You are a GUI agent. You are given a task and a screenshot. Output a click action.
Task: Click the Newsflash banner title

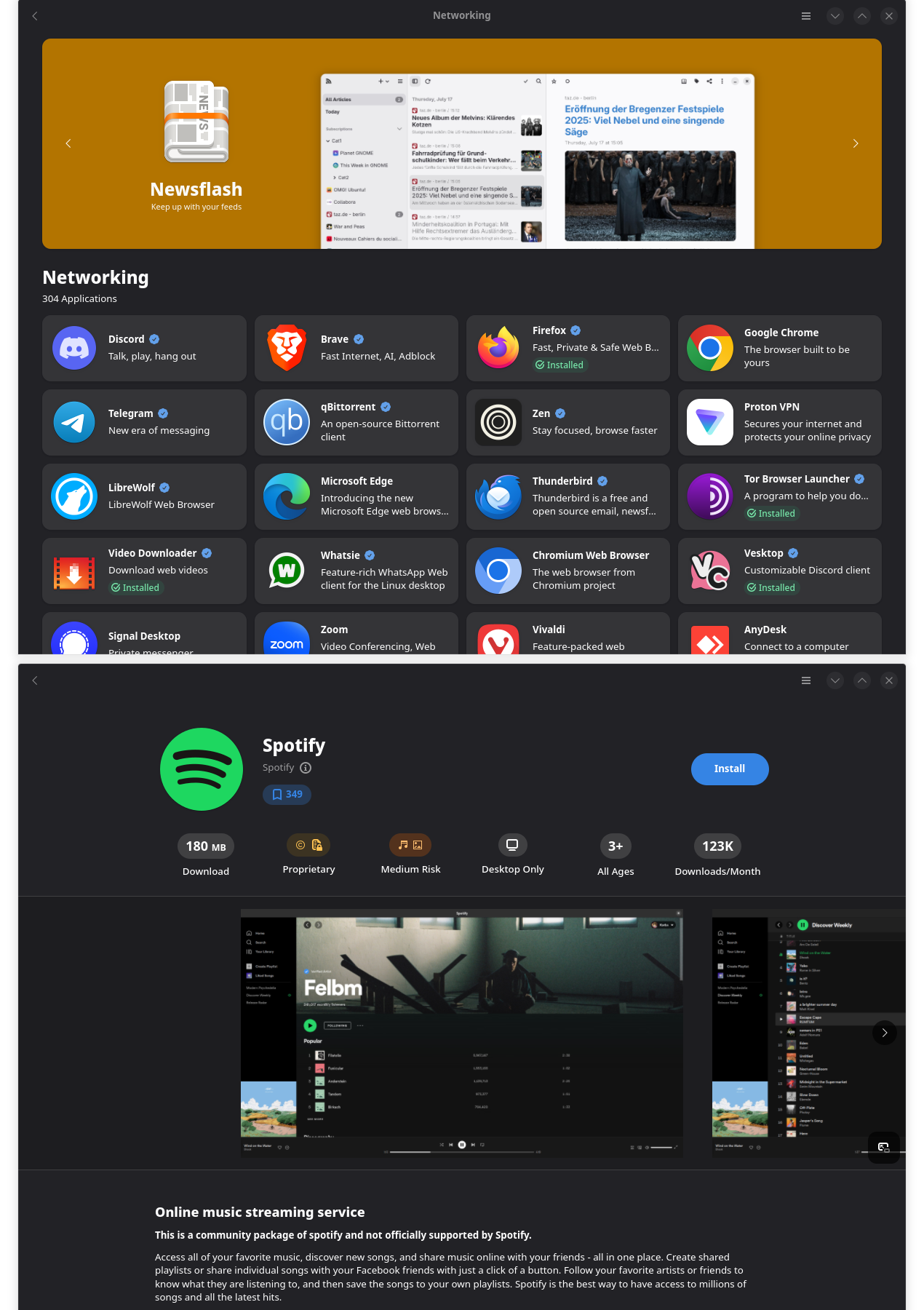[196, 189]
